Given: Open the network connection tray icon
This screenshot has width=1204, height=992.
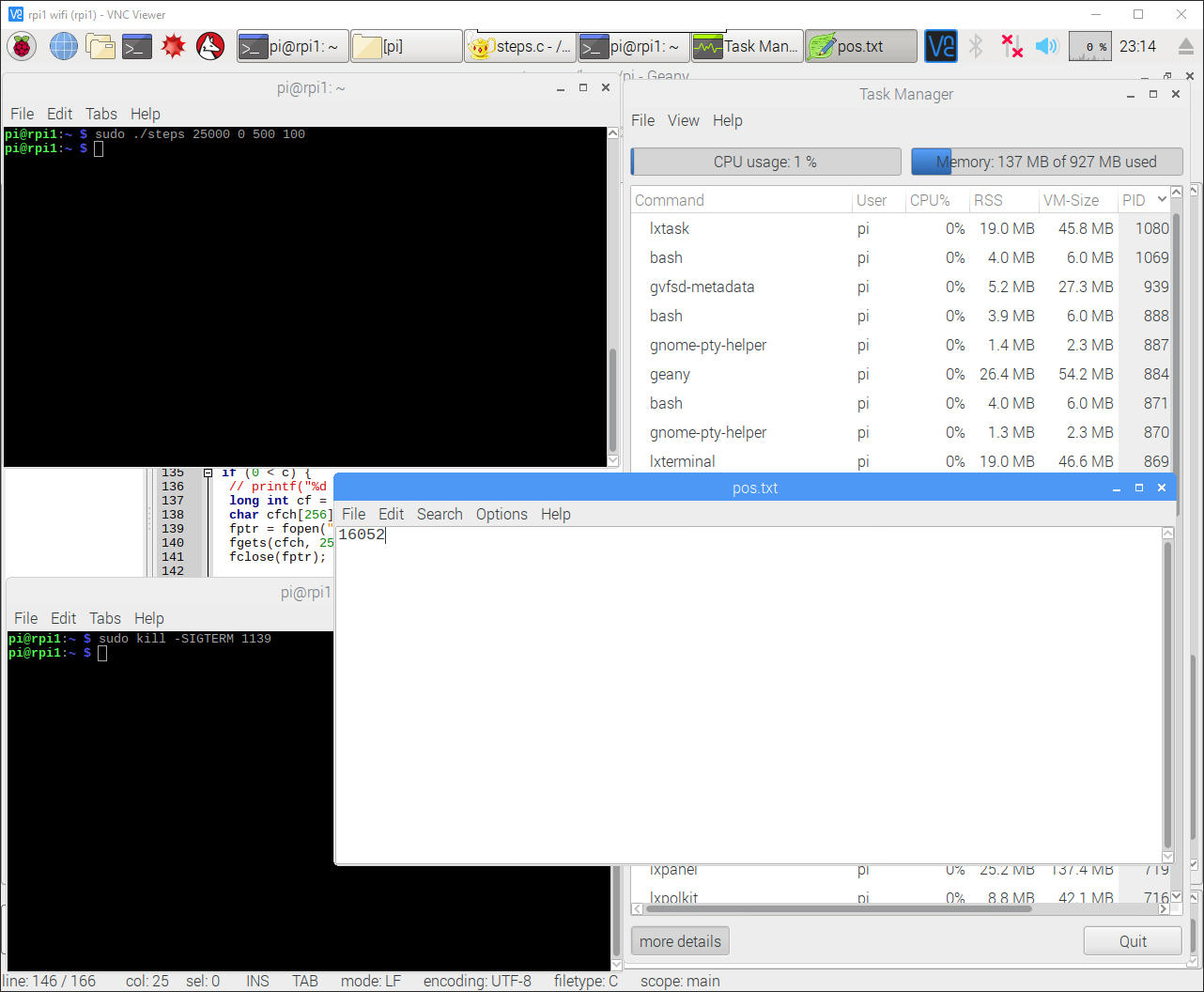Looking at the screenshot, I should pos(1011,46).
